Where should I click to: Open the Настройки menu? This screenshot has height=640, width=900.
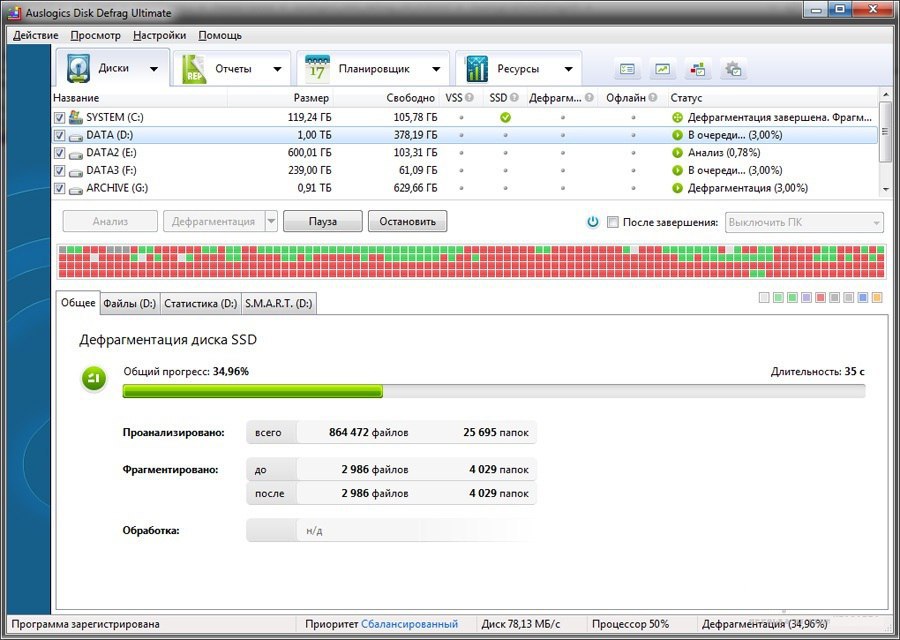[160, 36]
